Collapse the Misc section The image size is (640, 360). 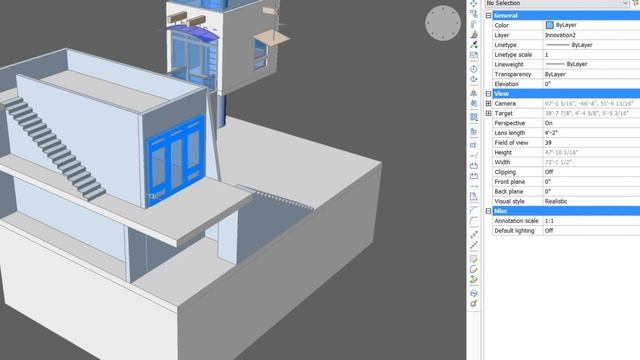point(488,211)
